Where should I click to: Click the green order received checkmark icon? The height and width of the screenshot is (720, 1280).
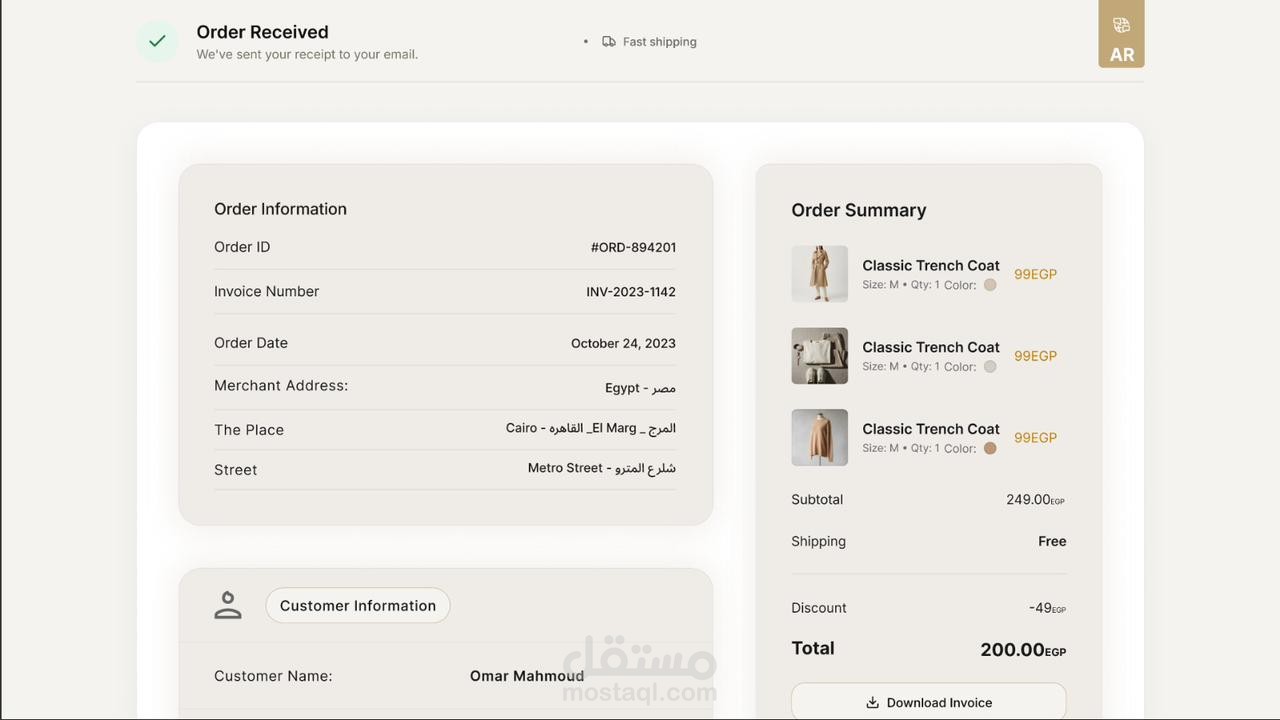(x=157, y=41)
